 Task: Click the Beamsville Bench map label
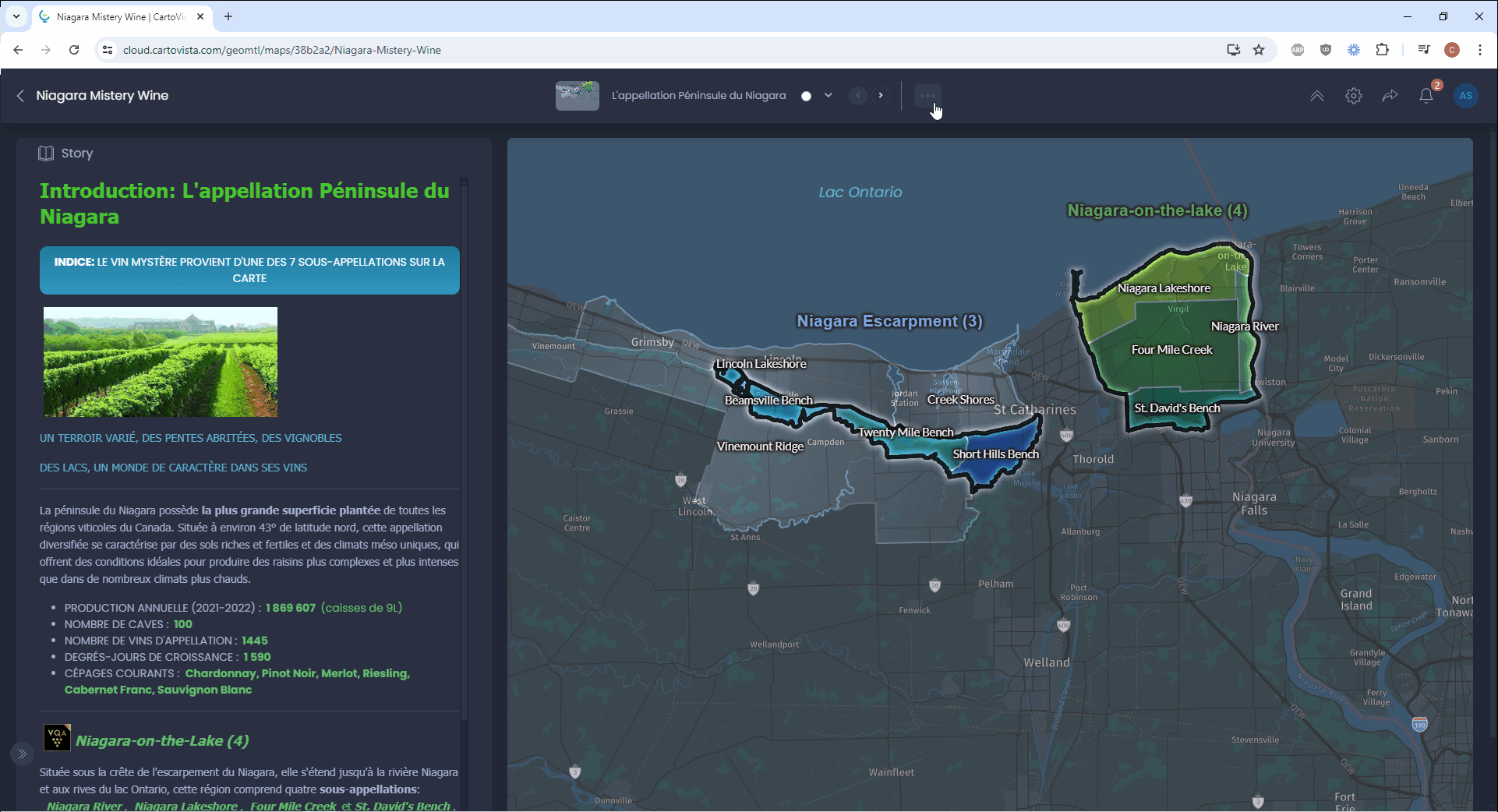pyautogui.click(x=768, y=401)
